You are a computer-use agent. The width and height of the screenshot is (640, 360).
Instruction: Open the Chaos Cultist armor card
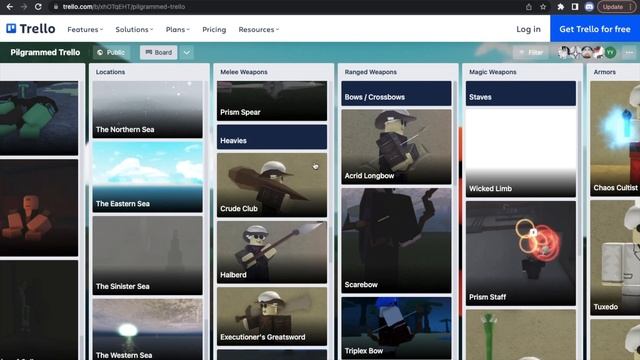click(x=615, y=138)
